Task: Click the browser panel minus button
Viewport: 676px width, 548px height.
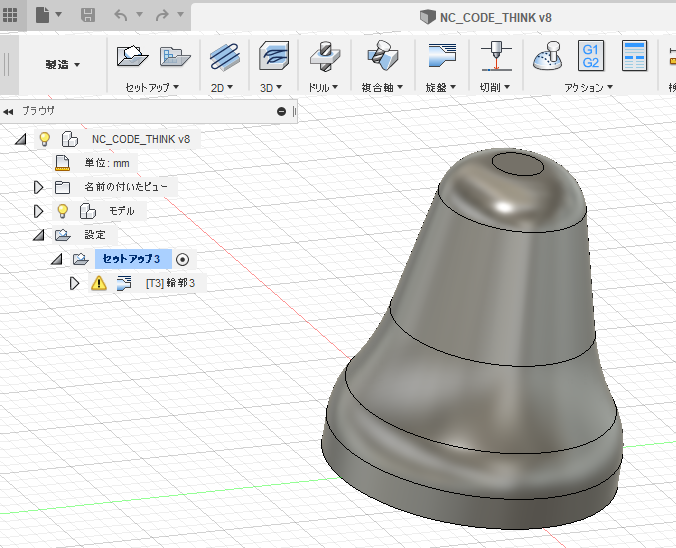Action: 282,112
